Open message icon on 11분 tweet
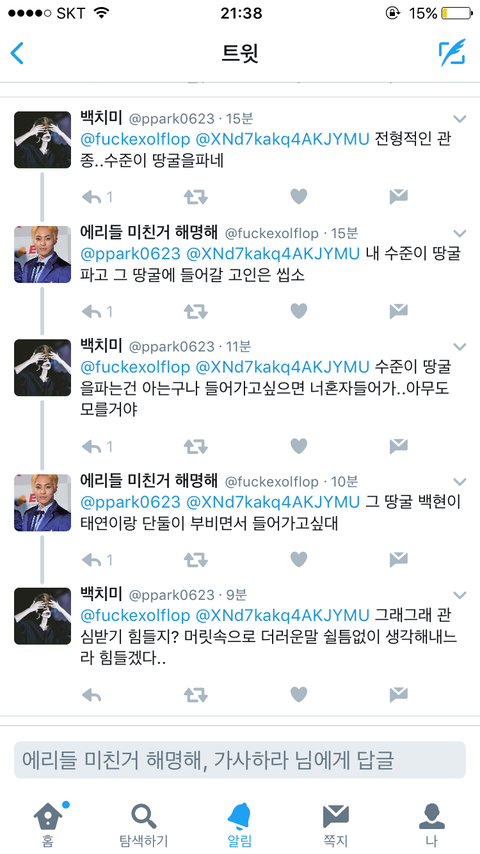 click(x=398, y=447)
